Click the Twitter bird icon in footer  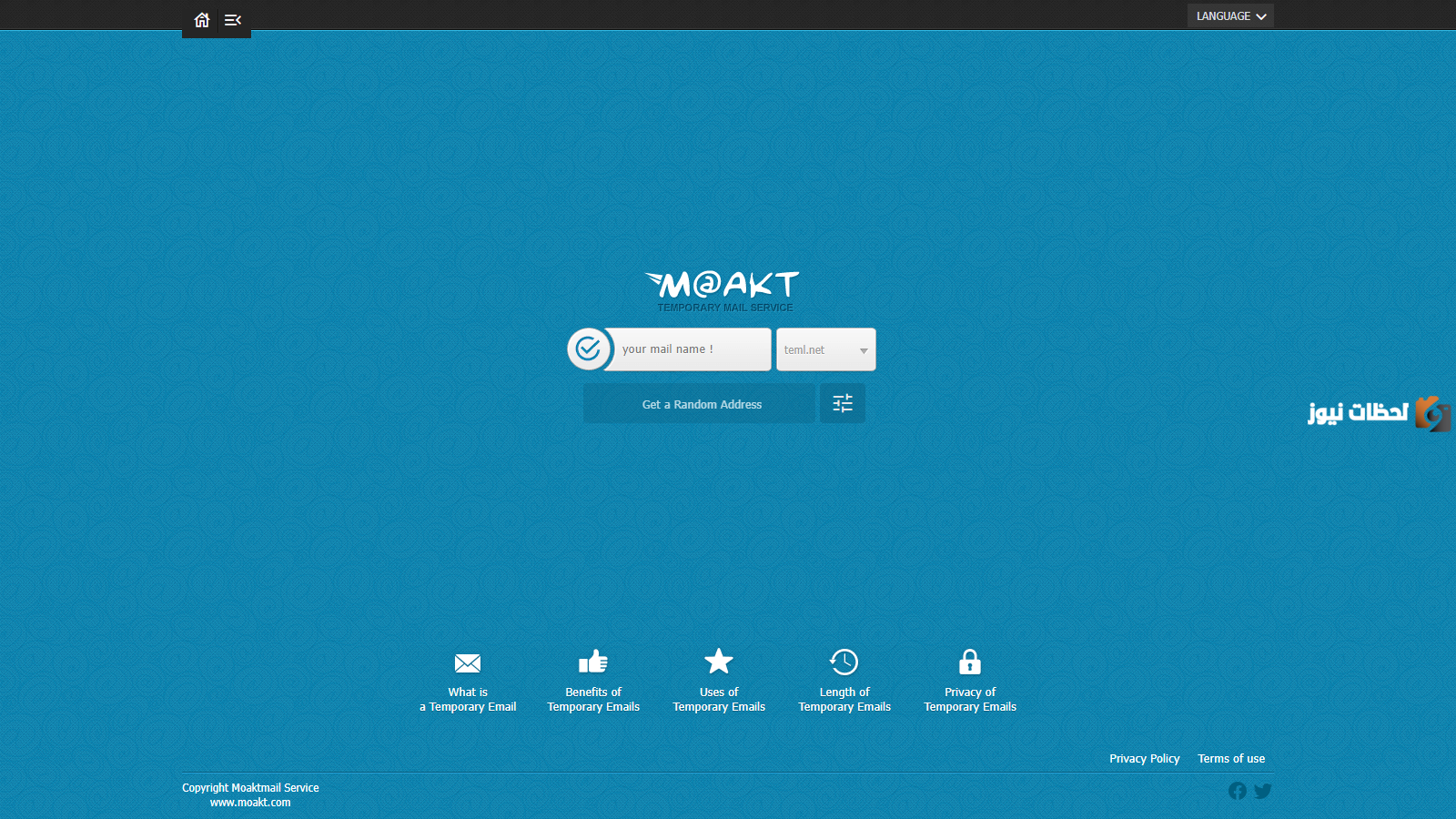(1263, 791)
